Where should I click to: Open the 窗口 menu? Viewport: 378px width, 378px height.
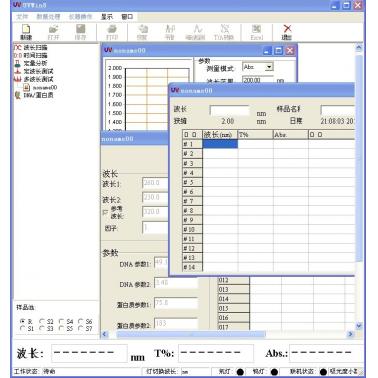click(x=127, y=17)
